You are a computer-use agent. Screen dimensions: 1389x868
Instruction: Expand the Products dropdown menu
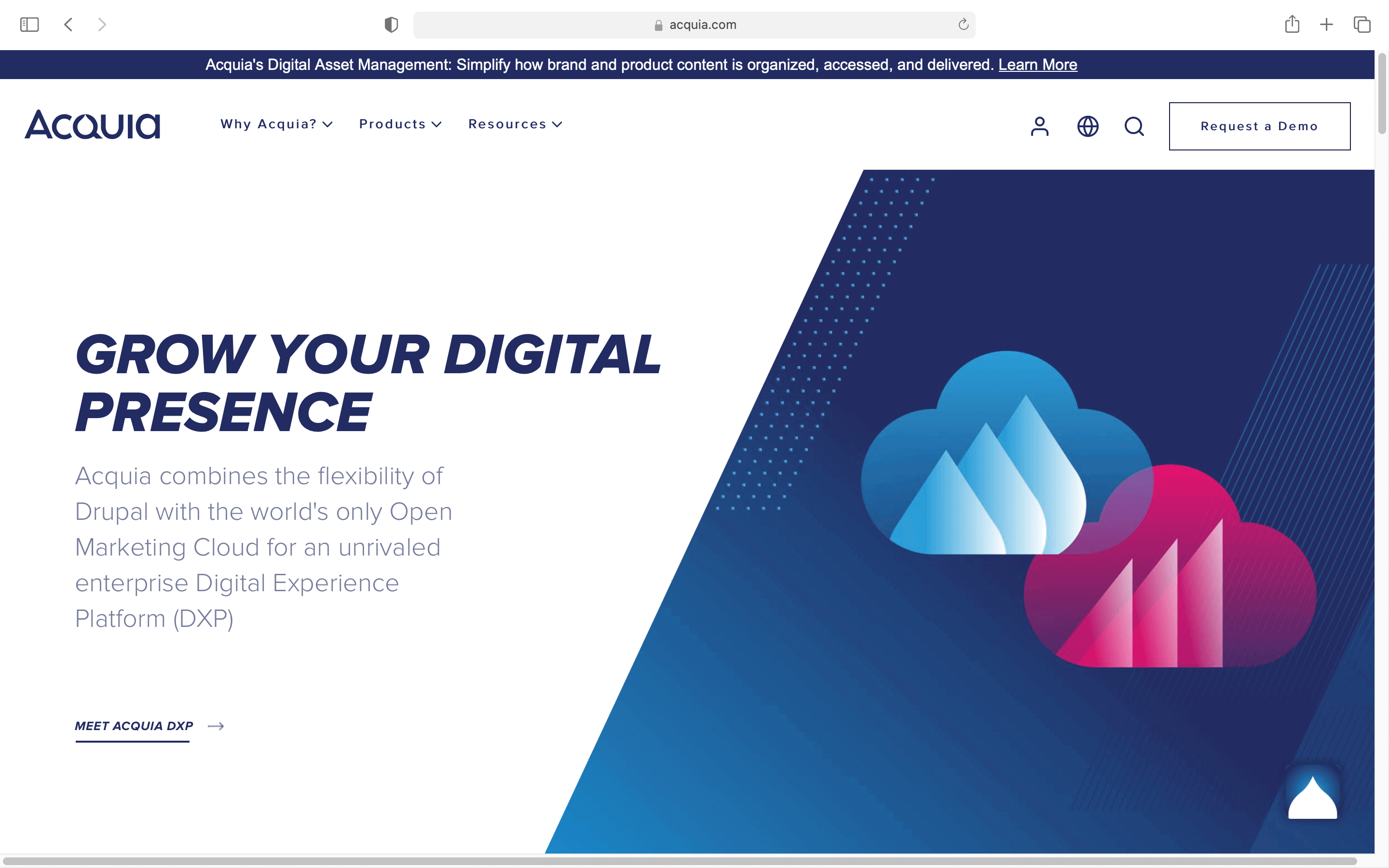click(x=400, y=124)
